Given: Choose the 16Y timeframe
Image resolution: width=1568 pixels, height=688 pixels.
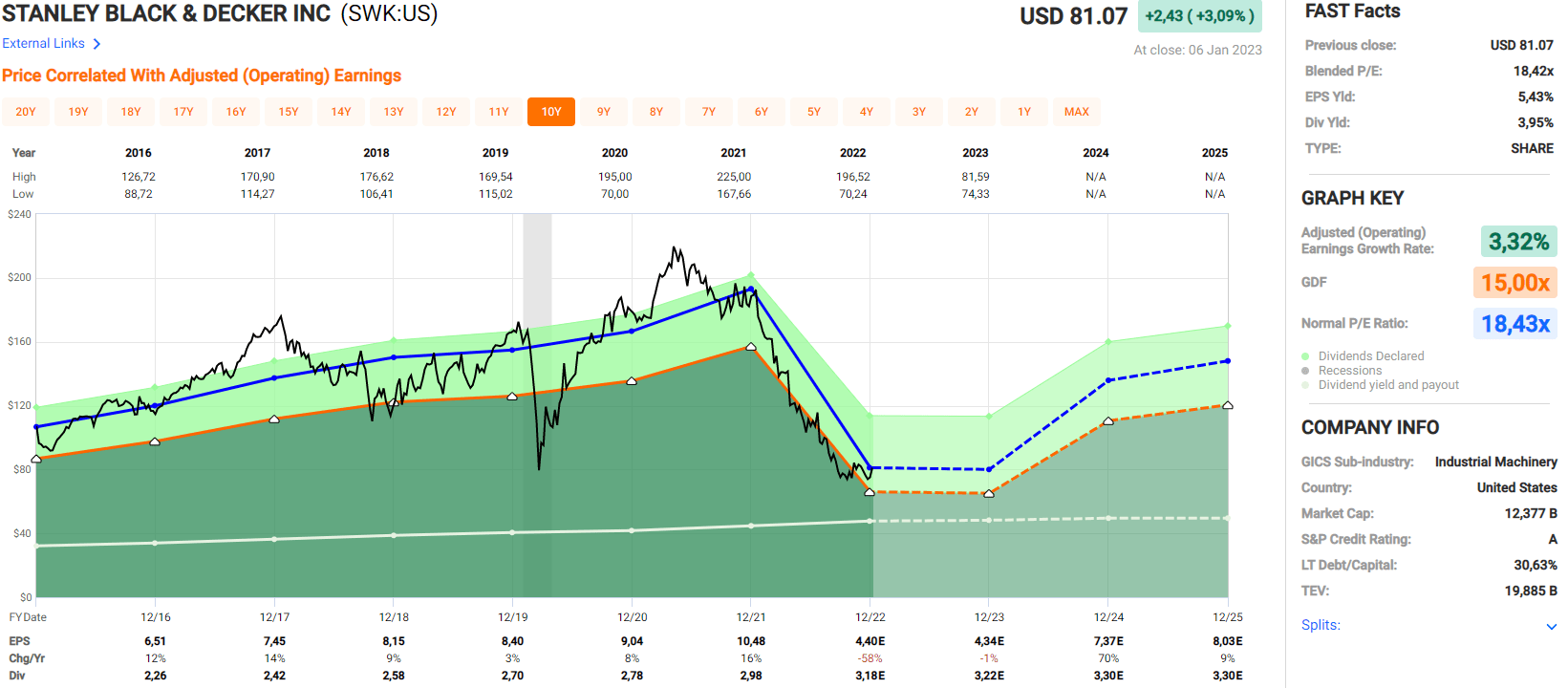Looking at the screenshot, I should pyautogui.click(x=236, y=112).
